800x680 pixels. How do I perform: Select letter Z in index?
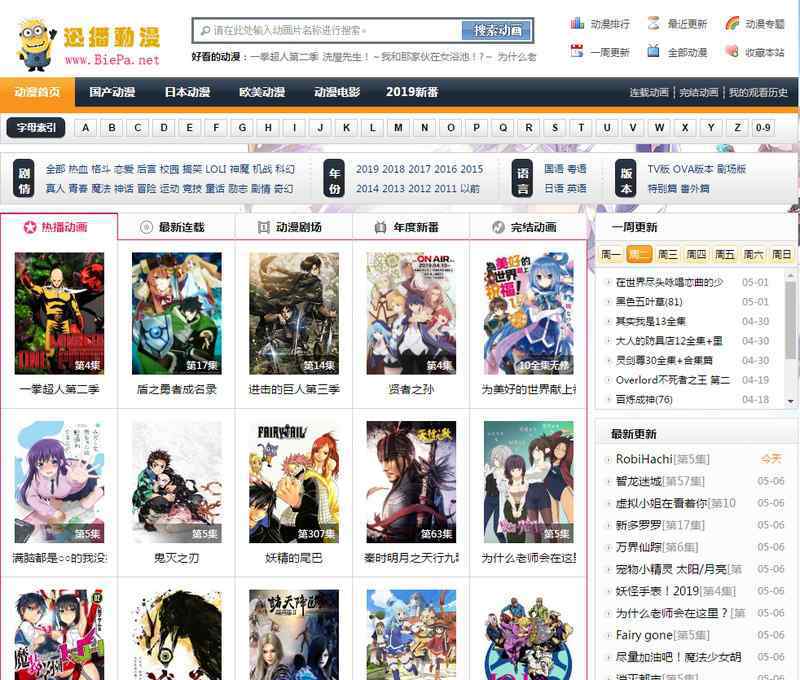click(x=737, y=128)
